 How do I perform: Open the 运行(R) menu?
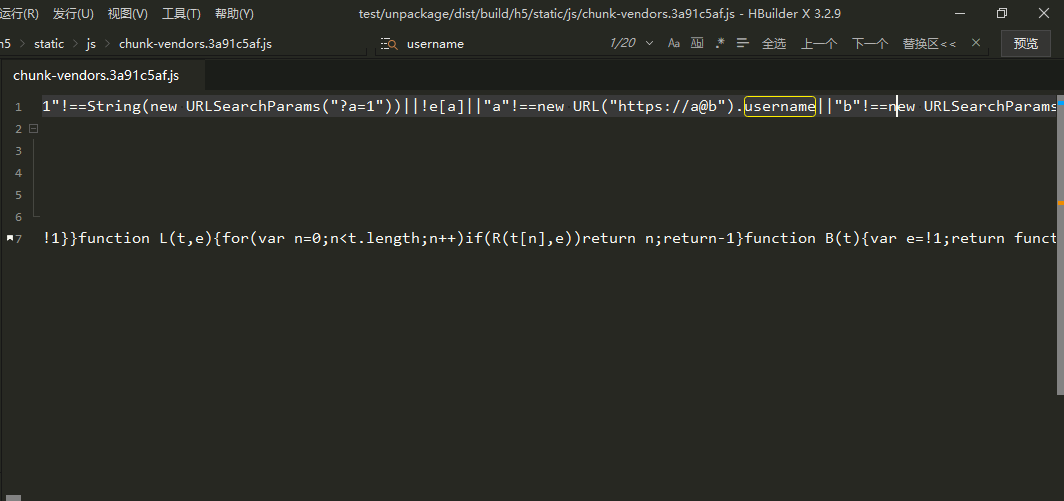20,14
